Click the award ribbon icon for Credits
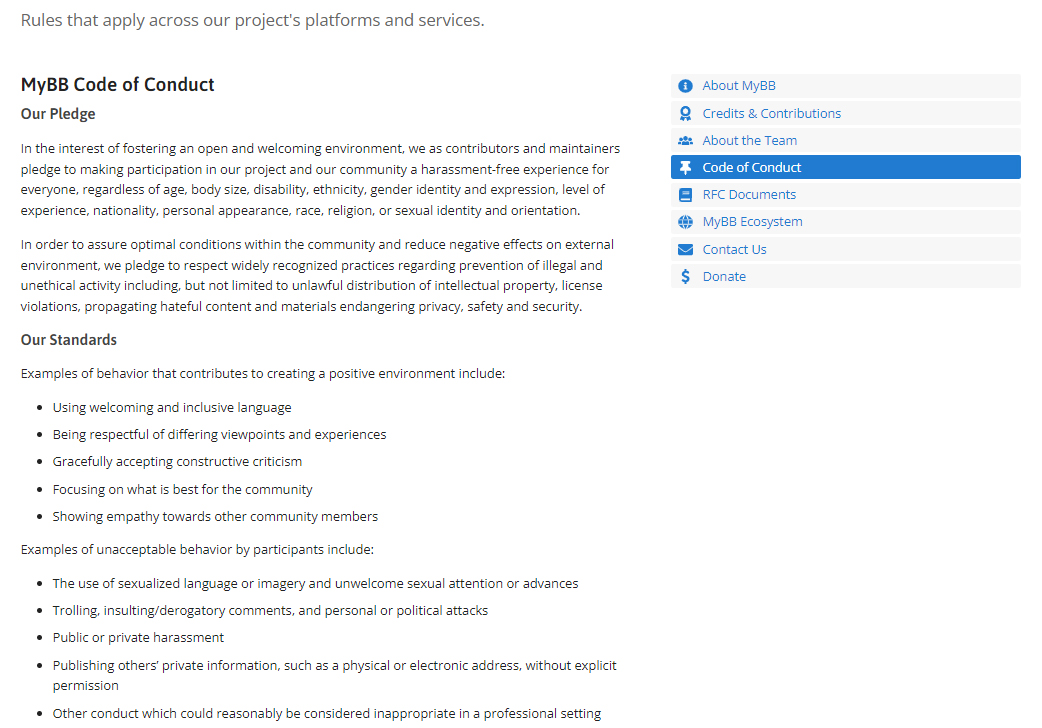Screen dimensions: 1042x728 pyautogui.click(x=685, y=114)
